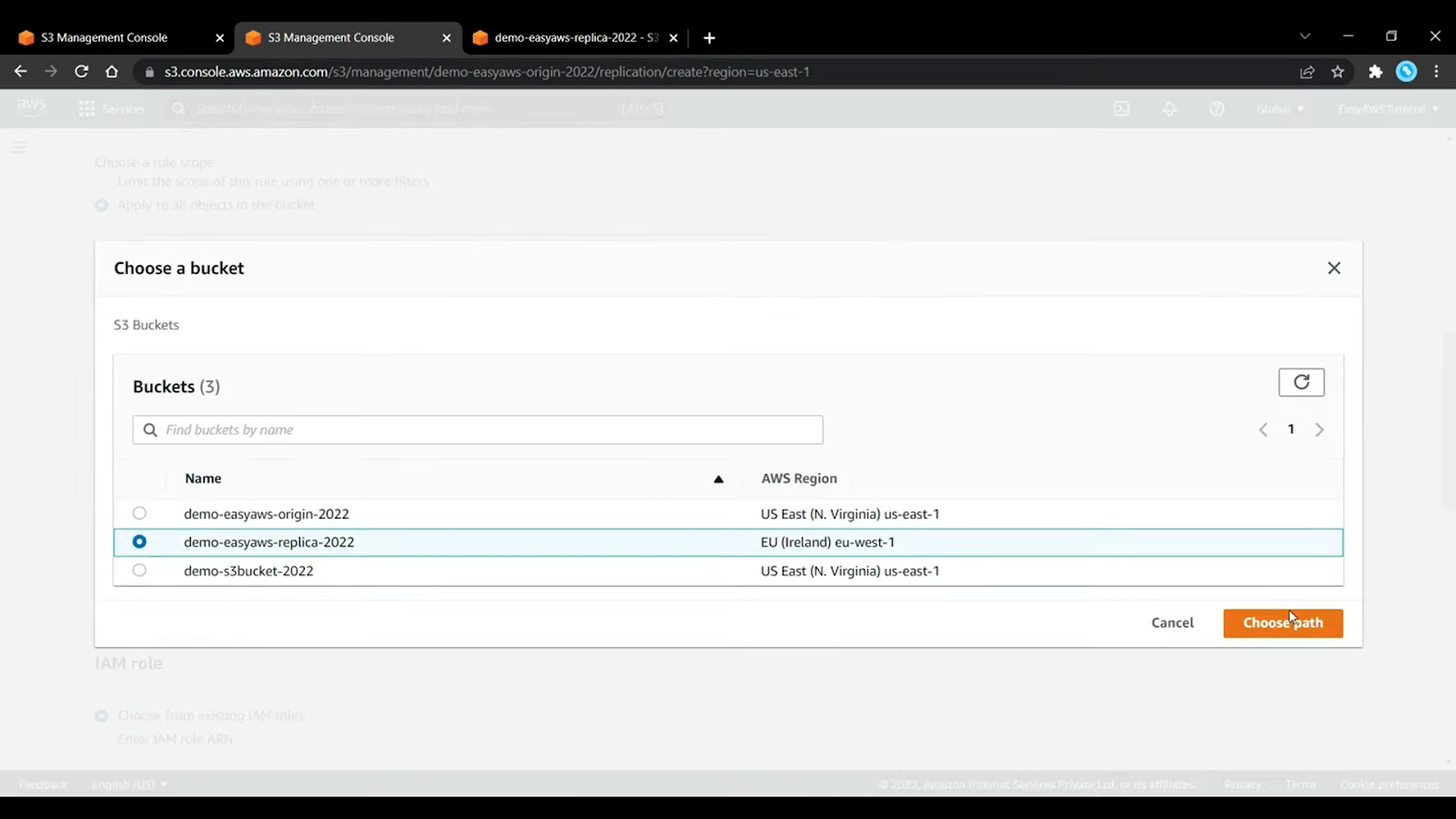The width and height of the screenshot is (1456, 819).
Task: Open the browser home page
Action: coord(112,72)
